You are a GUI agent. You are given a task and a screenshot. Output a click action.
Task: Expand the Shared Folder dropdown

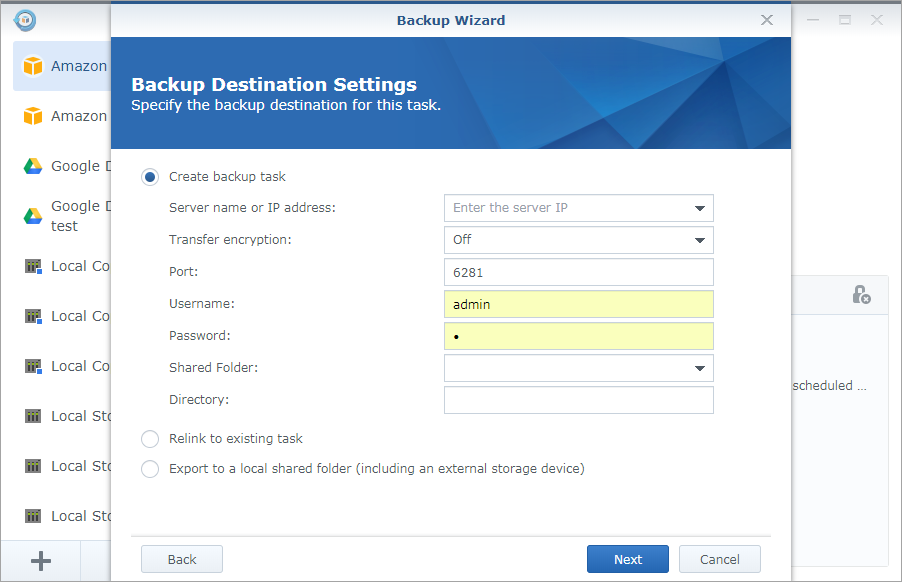[700, 368]
